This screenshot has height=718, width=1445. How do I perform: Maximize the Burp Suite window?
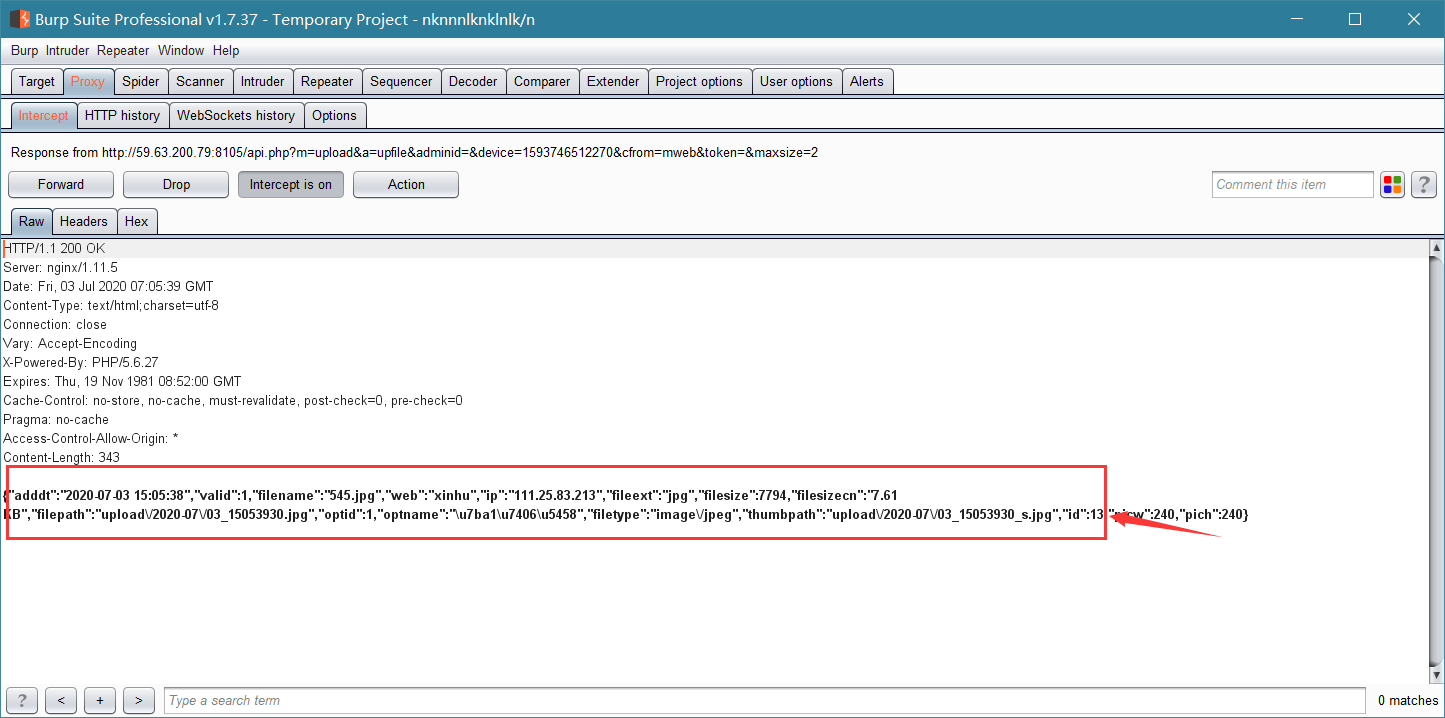1355,19
